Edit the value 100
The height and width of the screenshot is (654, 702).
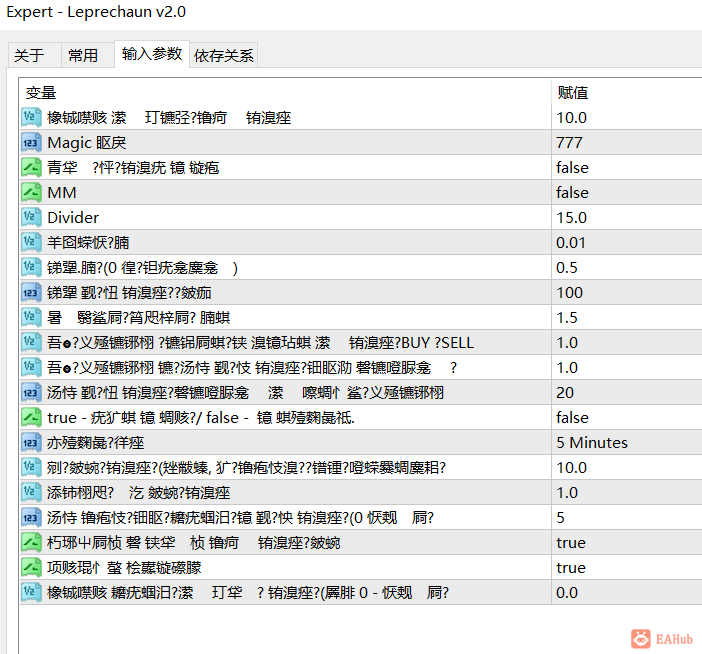click(569, 293)
